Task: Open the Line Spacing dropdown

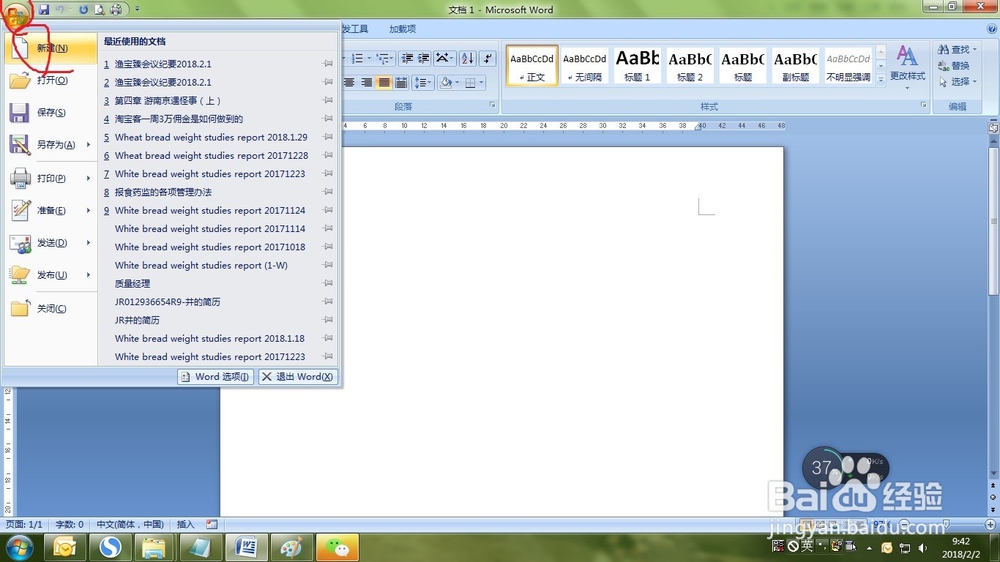Action: 422,82
